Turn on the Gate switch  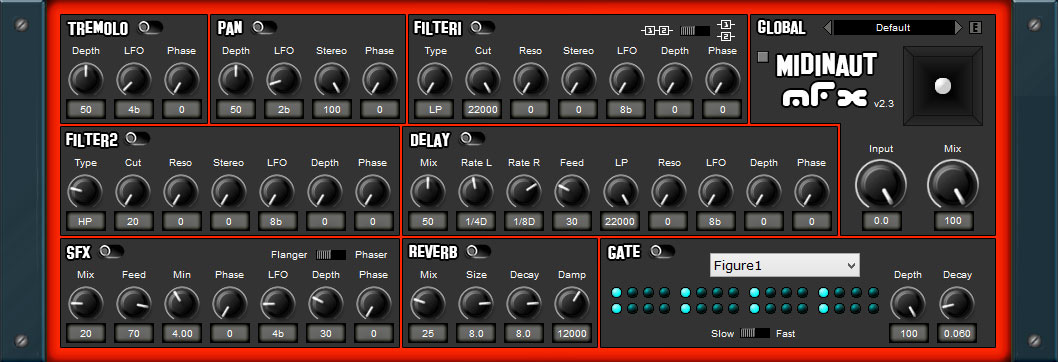point(662,251)
